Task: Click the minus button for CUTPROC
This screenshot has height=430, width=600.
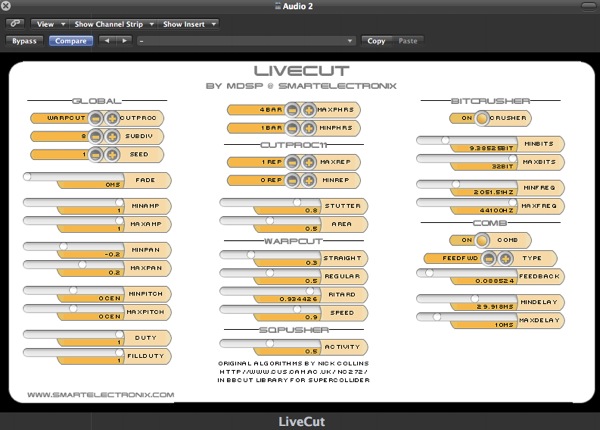Action: pos(96,118)
